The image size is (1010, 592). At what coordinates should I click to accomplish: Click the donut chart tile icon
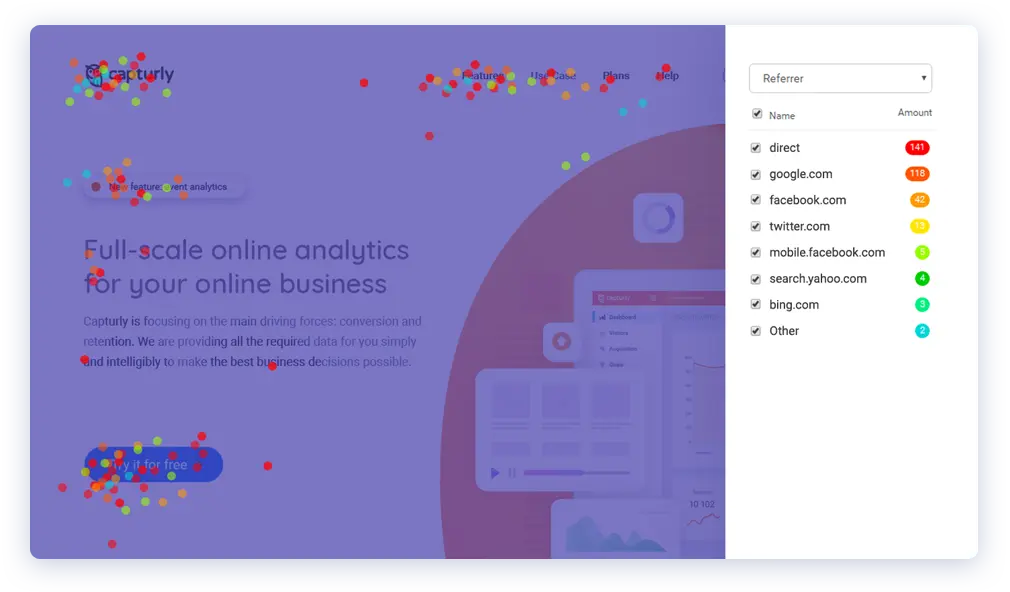[658, 218]
